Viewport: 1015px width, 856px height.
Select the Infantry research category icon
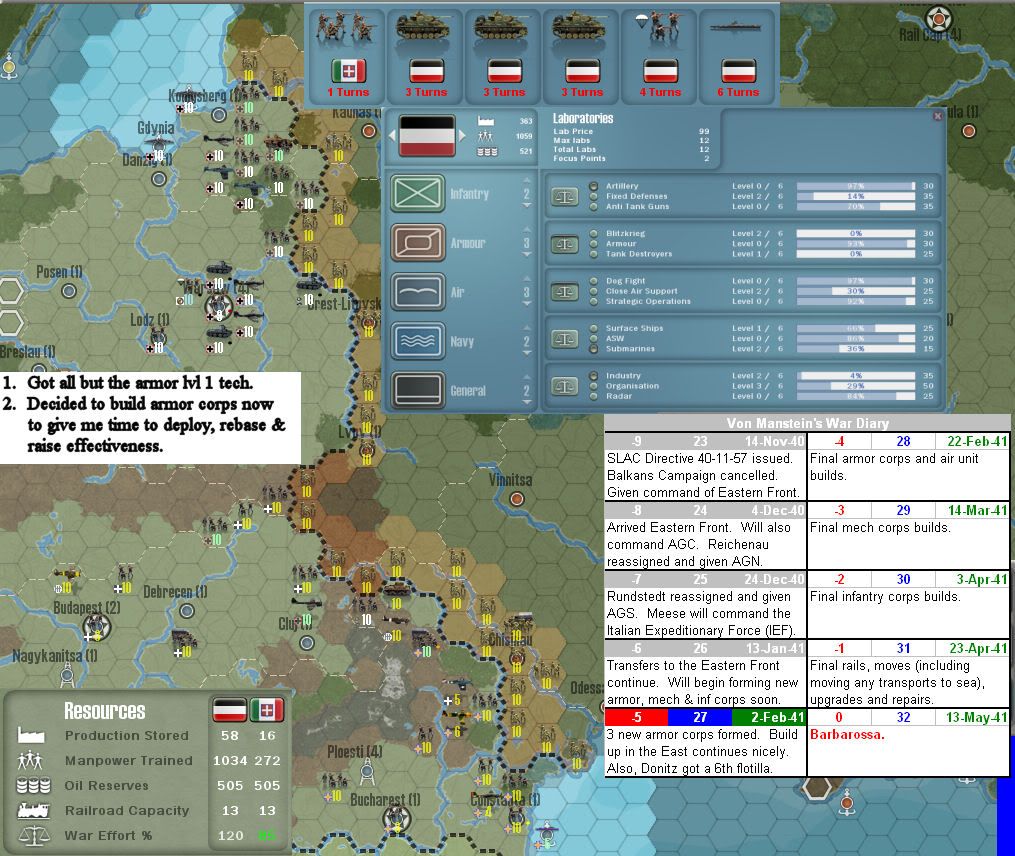point(418,193)
